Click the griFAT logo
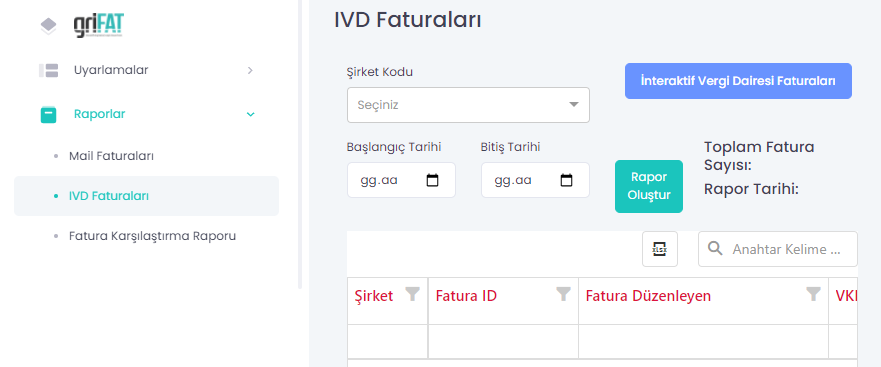Viewport: 881px width, 367px height. (99, 25)
